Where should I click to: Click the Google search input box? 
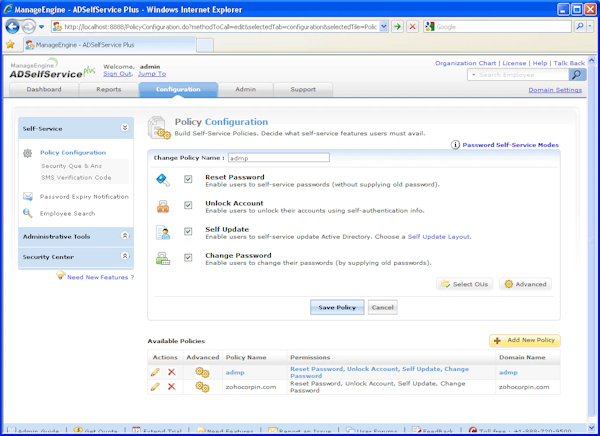(503, 27)
